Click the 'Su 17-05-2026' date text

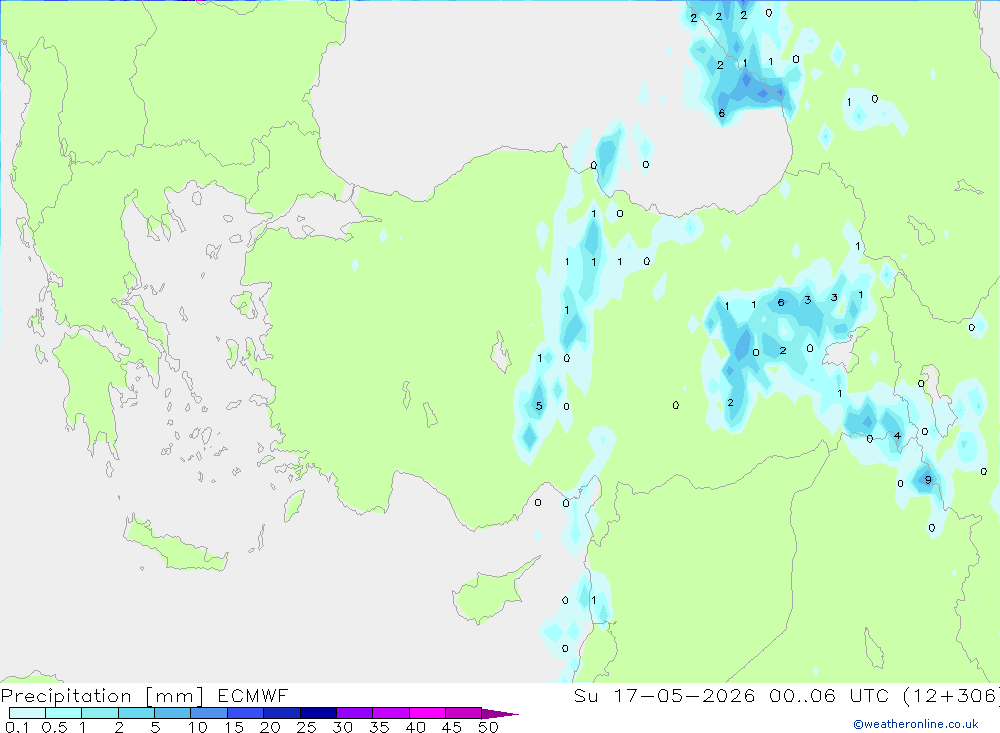[x=664, y=695]
